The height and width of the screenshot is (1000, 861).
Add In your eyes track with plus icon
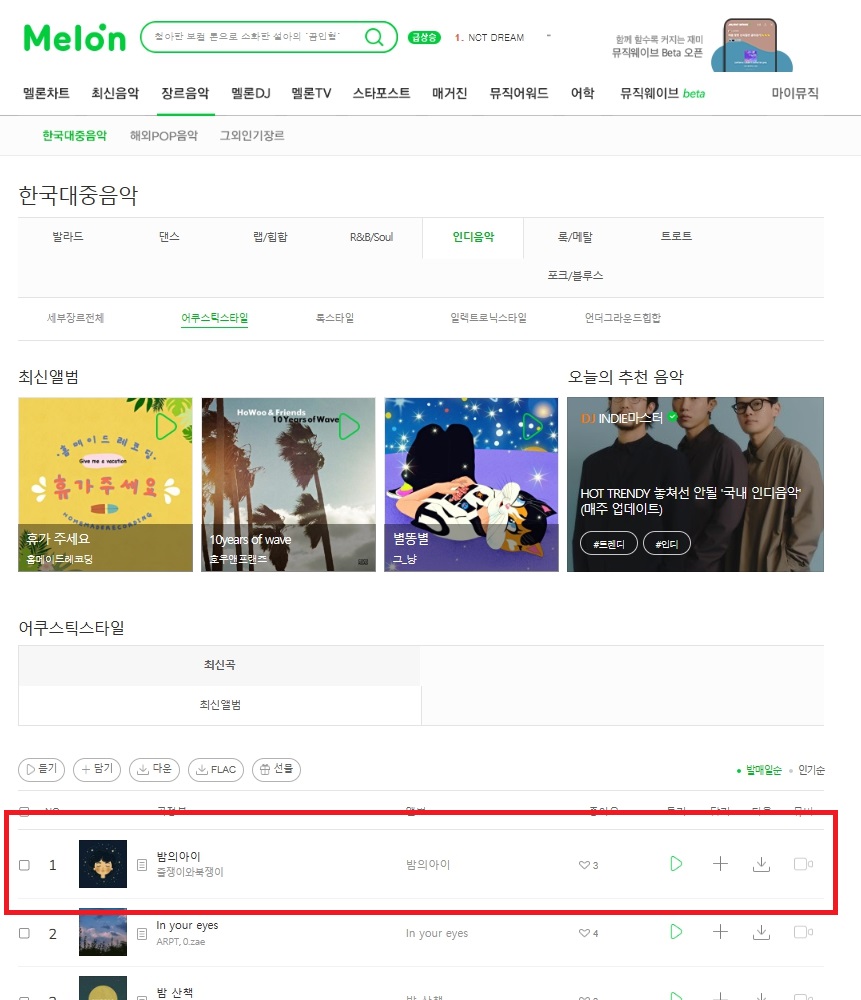click(720, 932)
